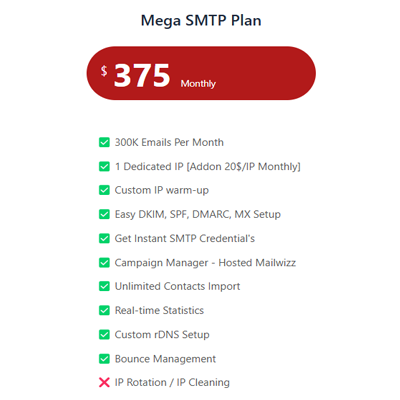Click the Mega SMTP Plan heading

pos(201,20)
